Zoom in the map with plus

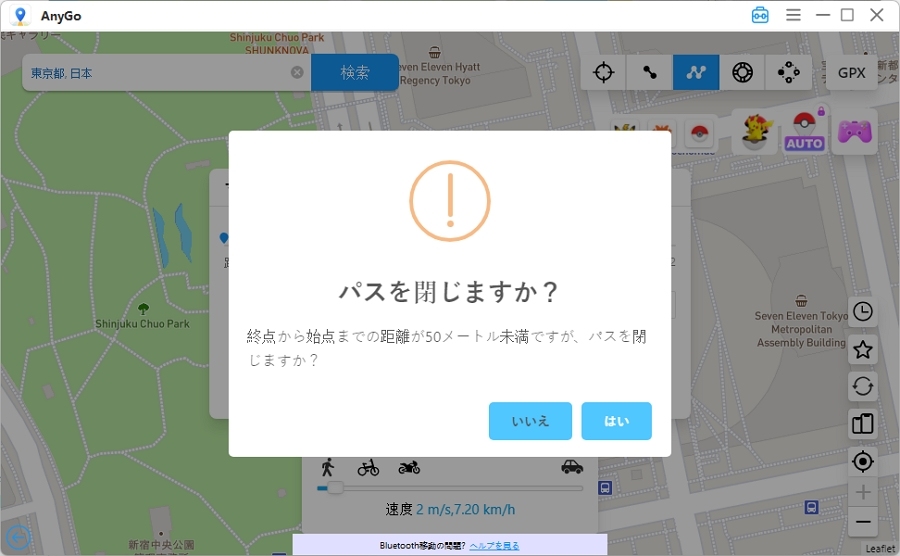pos(863,492)
